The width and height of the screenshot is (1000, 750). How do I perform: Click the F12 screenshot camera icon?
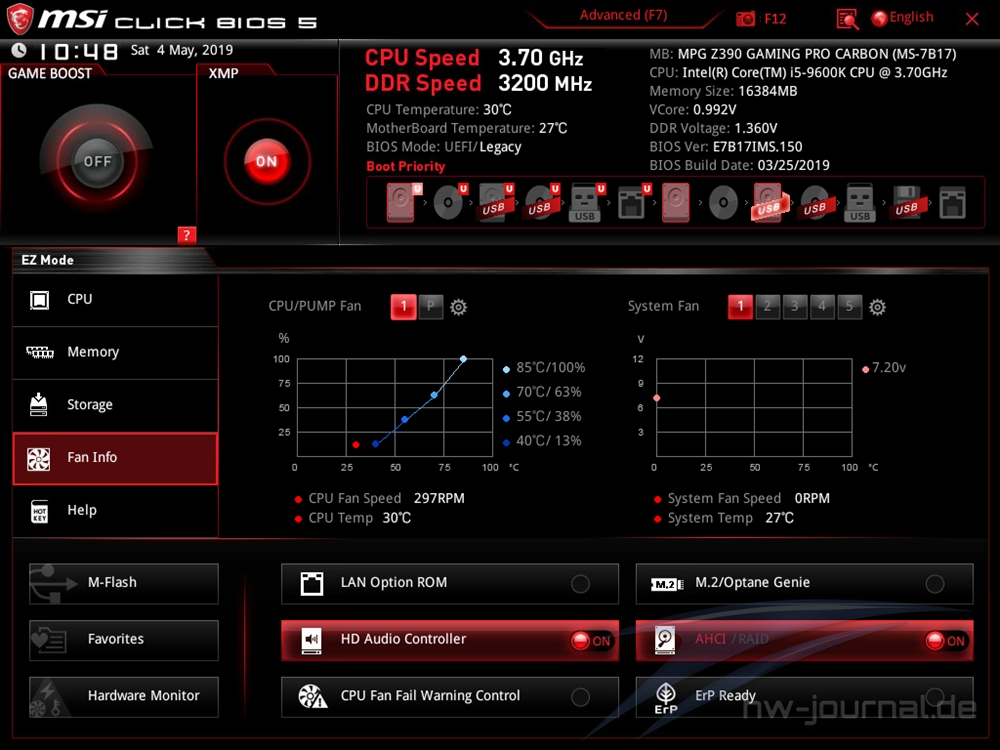[x=746, y=18]
